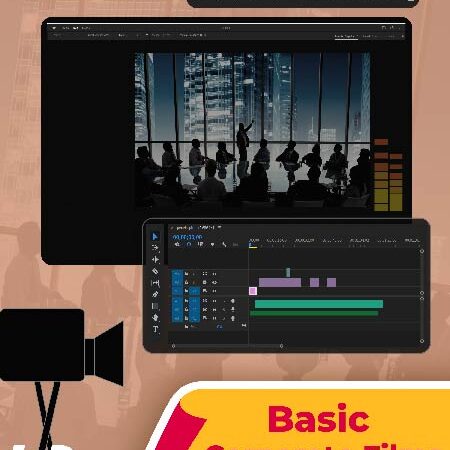Lock the top video track

187,274
